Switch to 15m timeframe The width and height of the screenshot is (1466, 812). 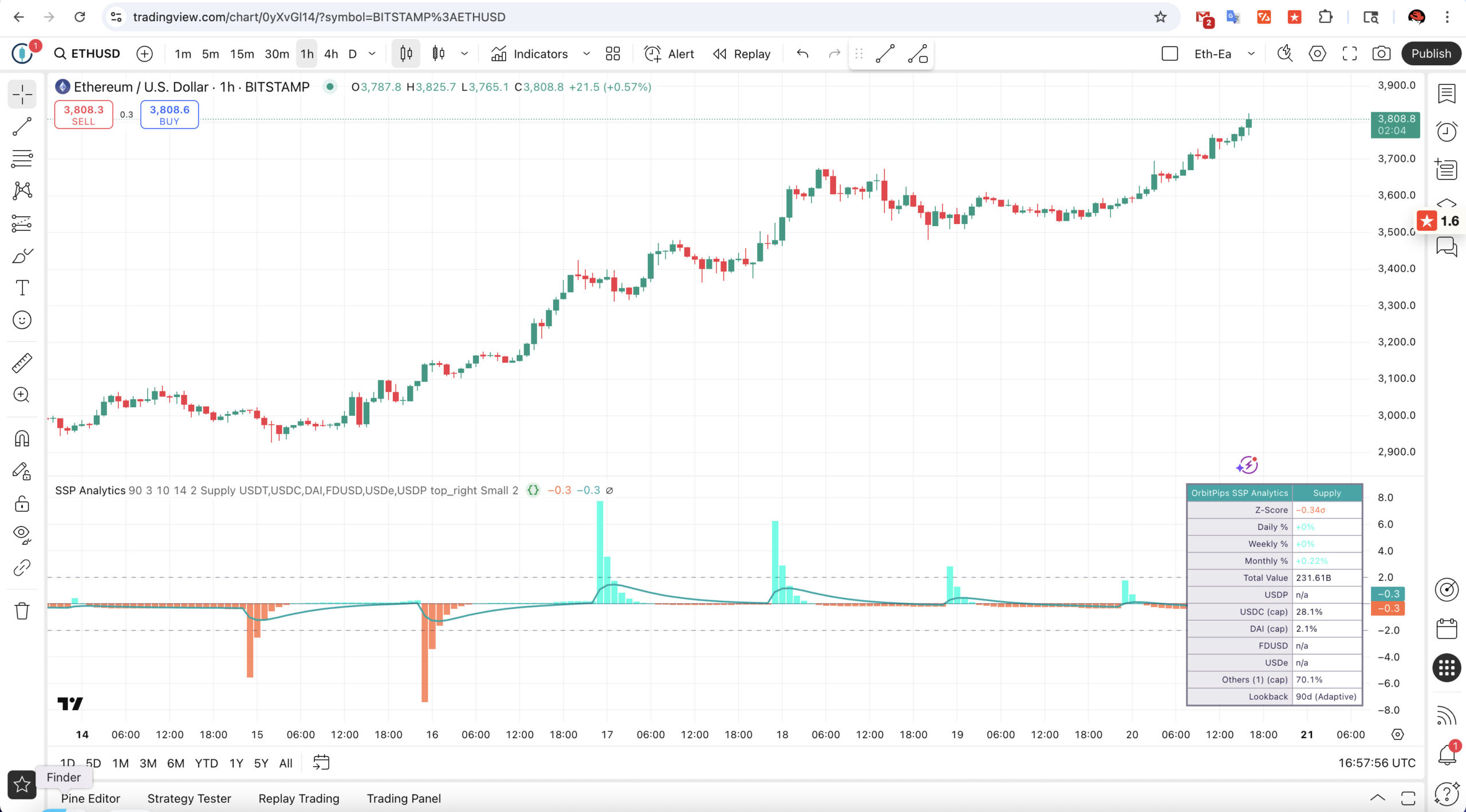point(242,54)
